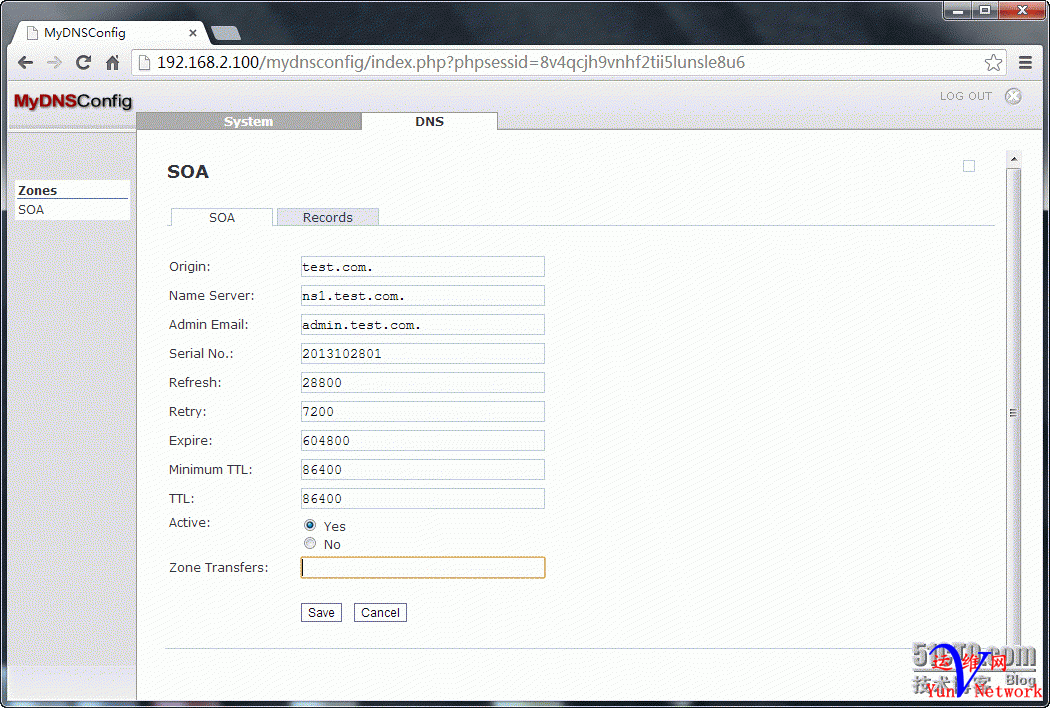This screenshot has height=708, width=1050.
Task: Maximize the browser window
Action: 984,10
